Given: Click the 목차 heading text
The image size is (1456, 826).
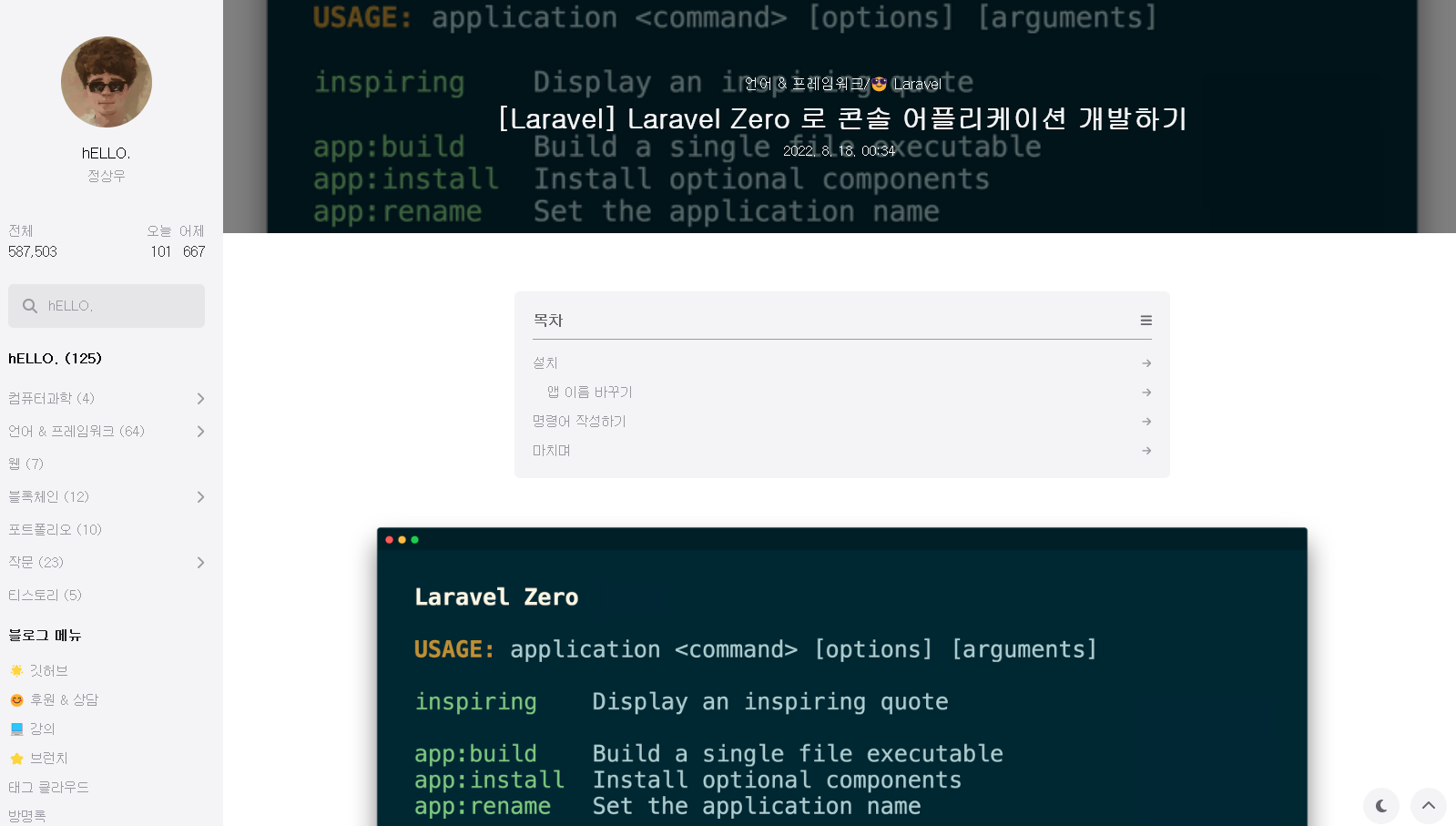Looking at the screenshot, I should [x=548, y=321].
